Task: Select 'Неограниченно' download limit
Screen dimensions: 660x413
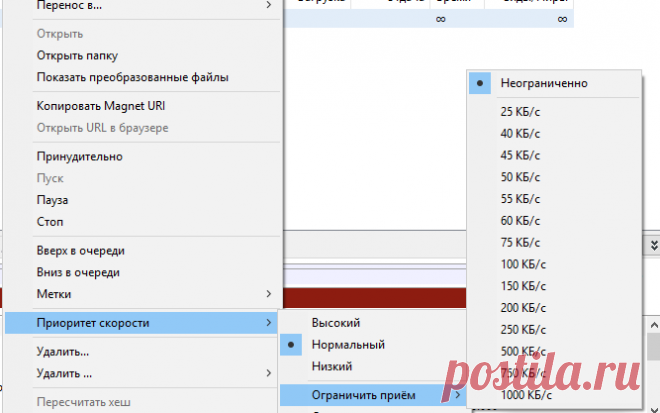Action: coord(554,83)
